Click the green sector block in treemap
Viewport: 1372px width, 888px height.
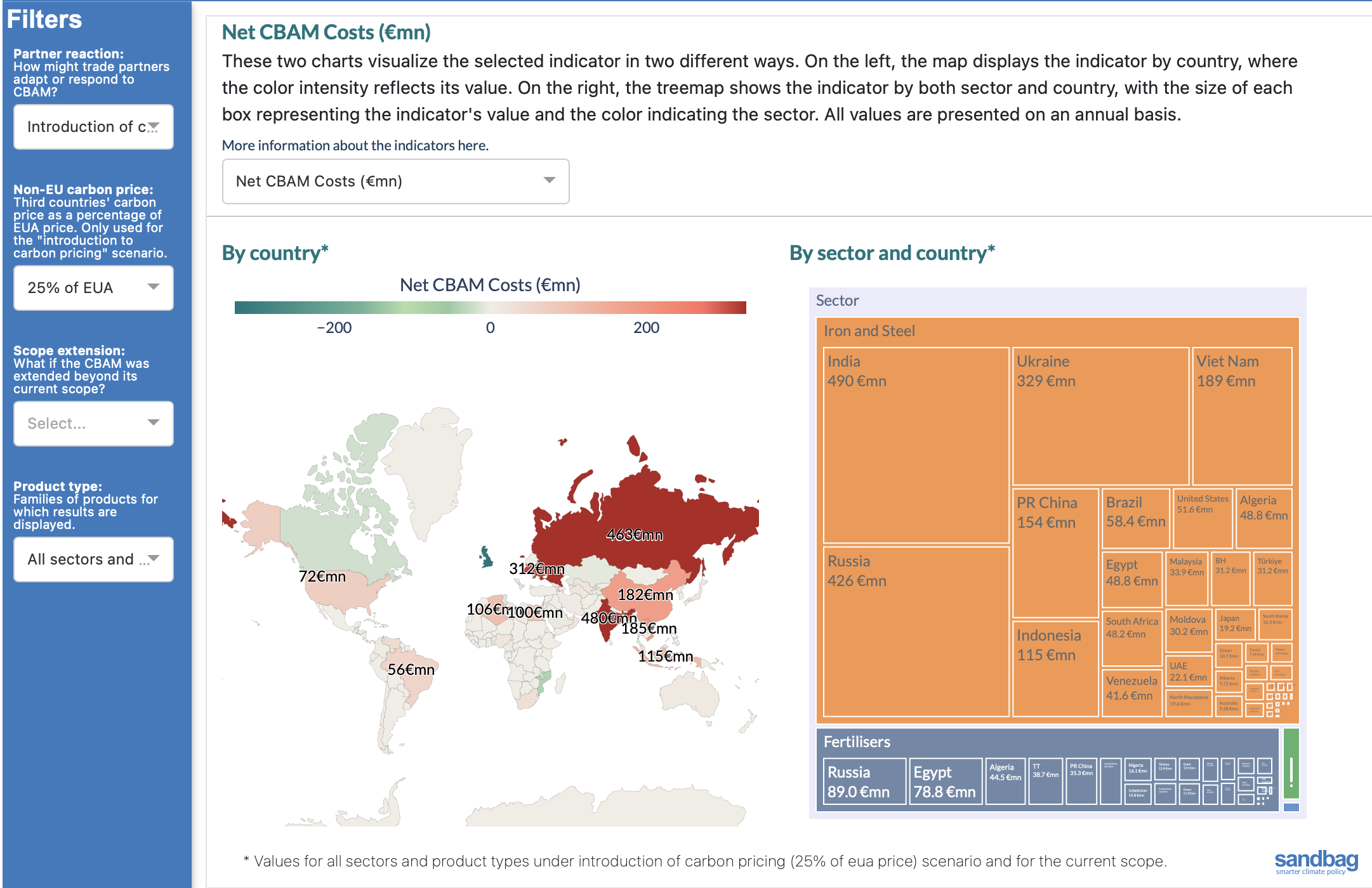[x=1291, y=763]
